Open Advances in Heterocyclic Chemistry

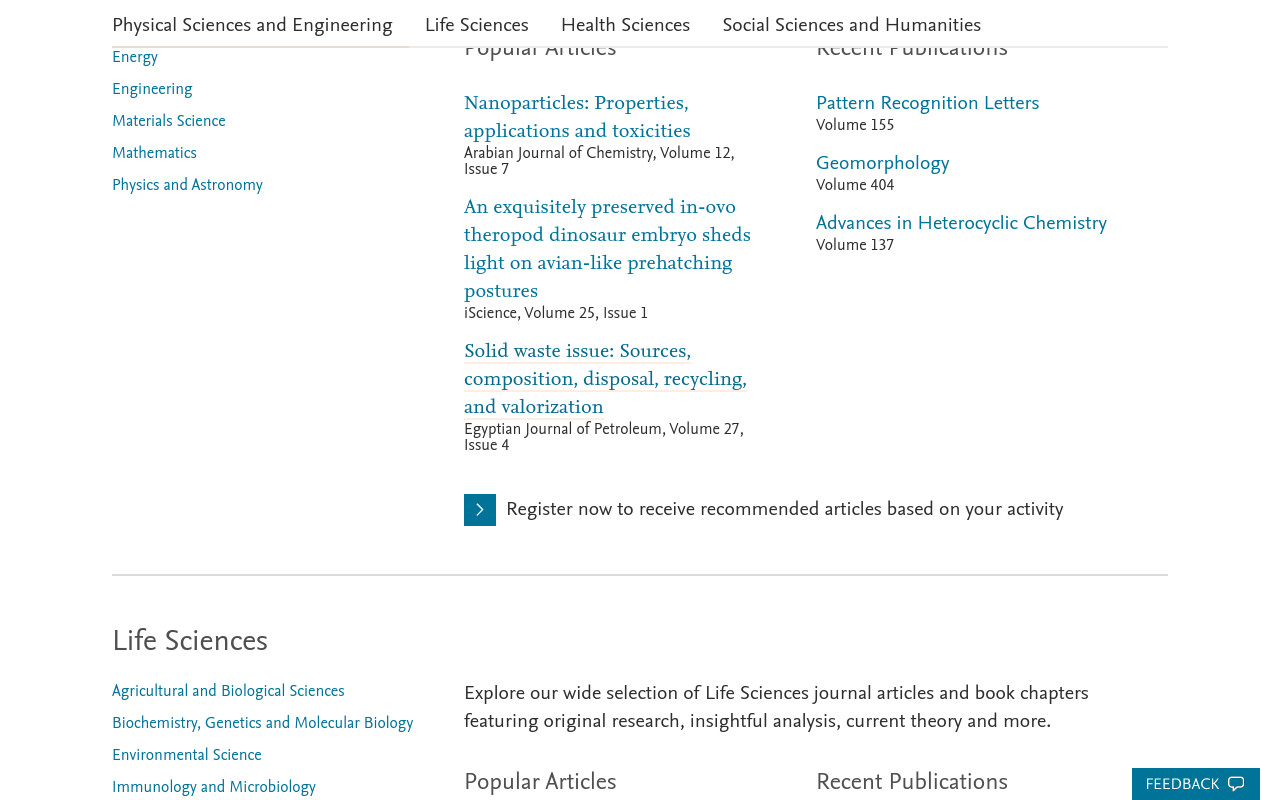961,224
